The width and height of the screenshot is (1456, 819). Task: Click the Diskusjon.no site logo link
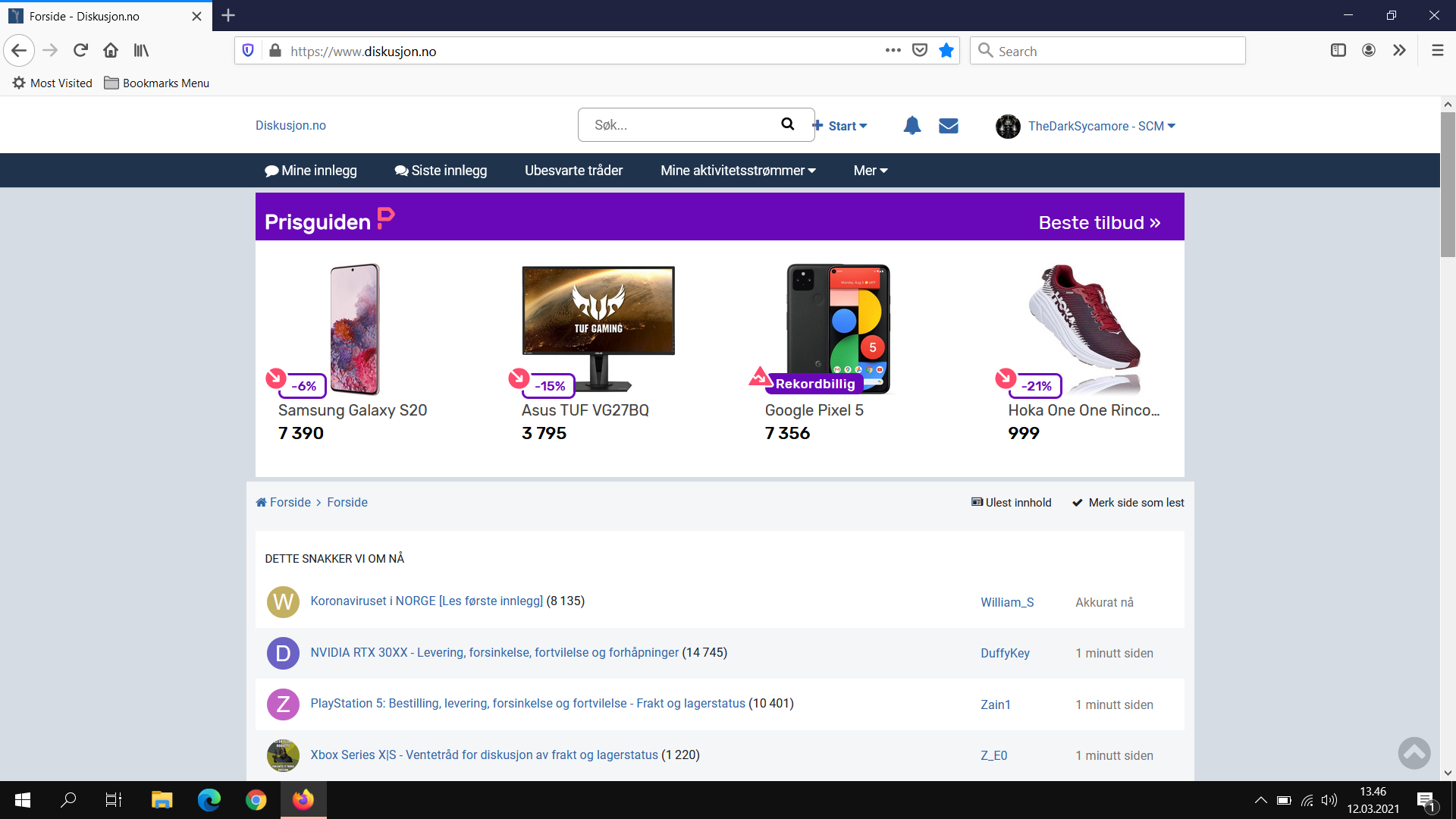pos(290,125)
